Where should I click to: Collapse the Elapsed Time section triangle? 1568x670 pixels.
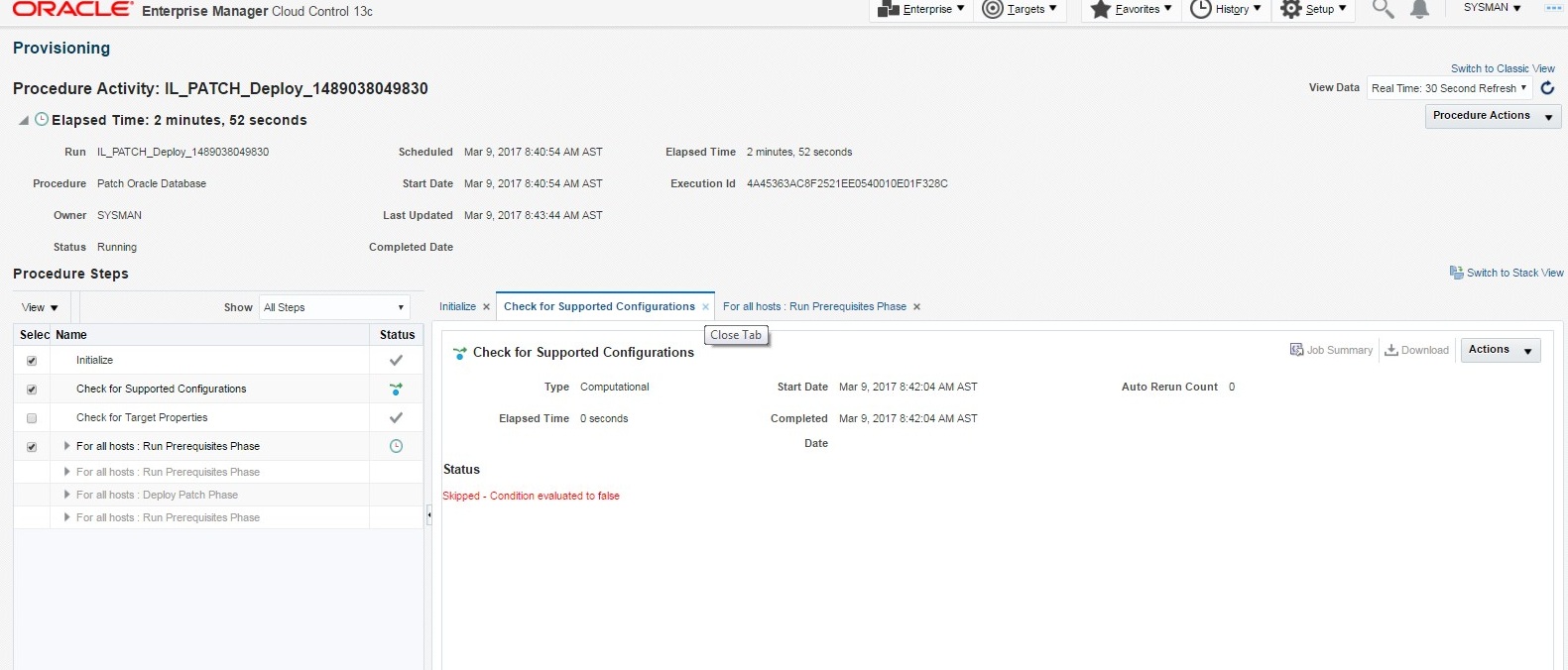(x=24, y=120)
